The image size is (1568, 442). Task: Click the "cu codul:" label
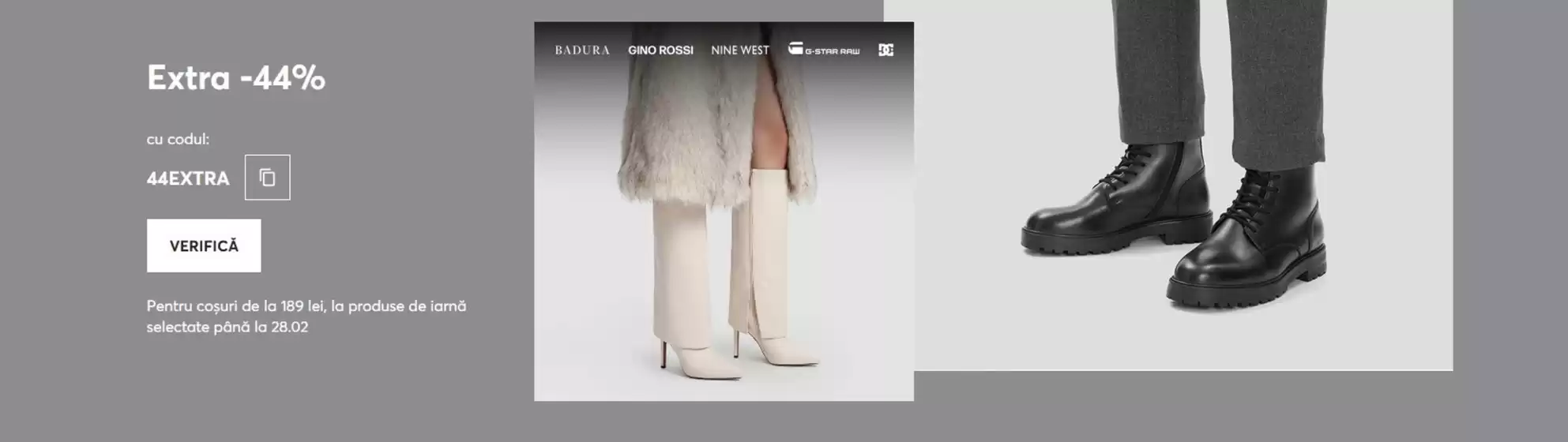[178, 139]
